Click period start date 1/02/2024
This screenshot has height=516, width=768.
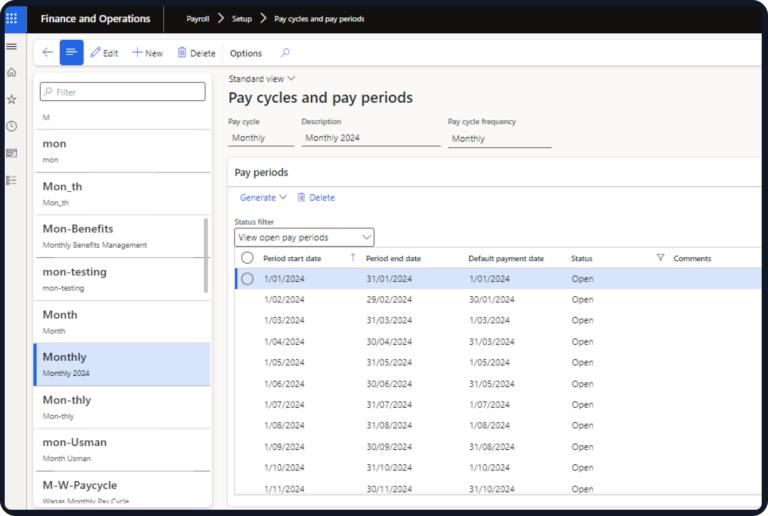click(x=284, y=300)
